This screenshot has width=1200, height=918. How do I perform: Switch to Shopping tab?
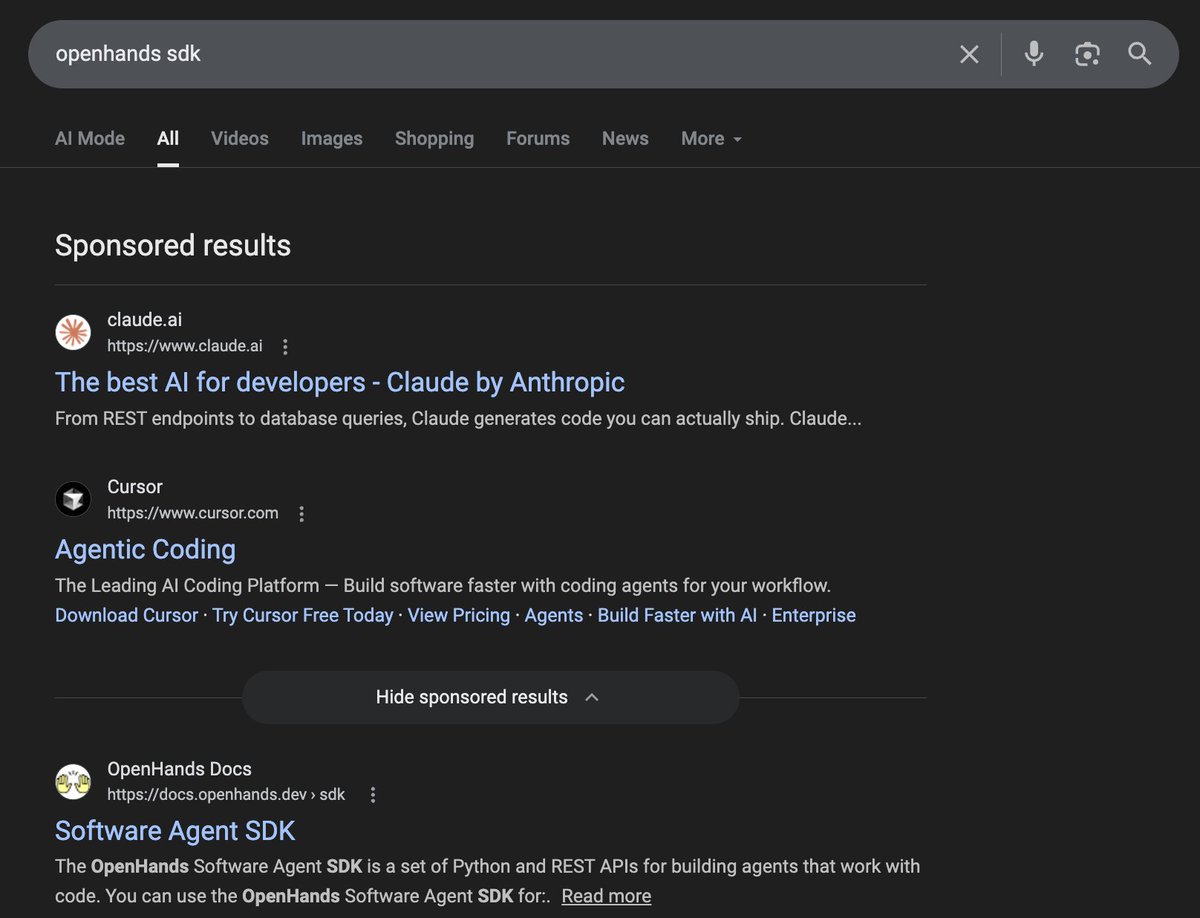tap(434, 139)
